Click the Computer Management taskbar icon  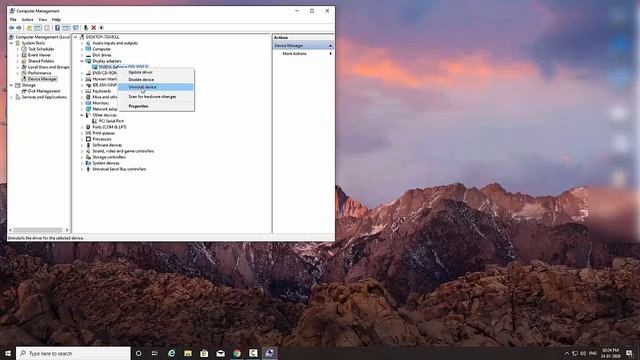coord(269,353)
